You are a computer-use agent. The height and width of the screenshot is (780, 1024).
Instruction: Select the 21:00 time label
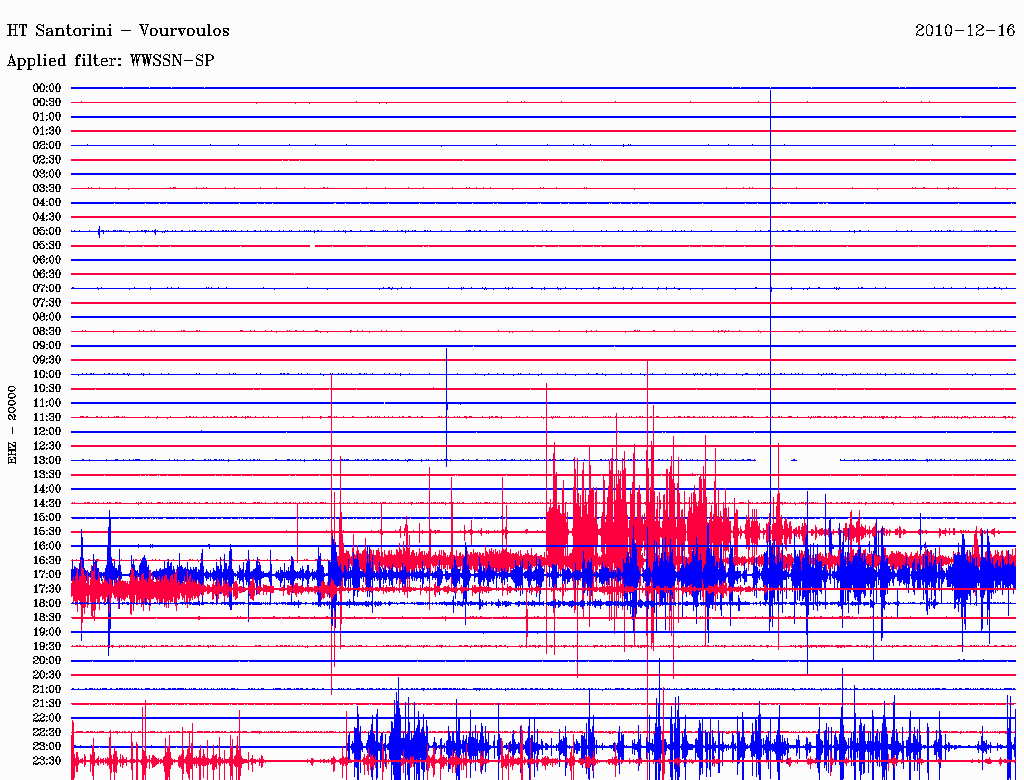pyautogui.click(x=47, y=689)
